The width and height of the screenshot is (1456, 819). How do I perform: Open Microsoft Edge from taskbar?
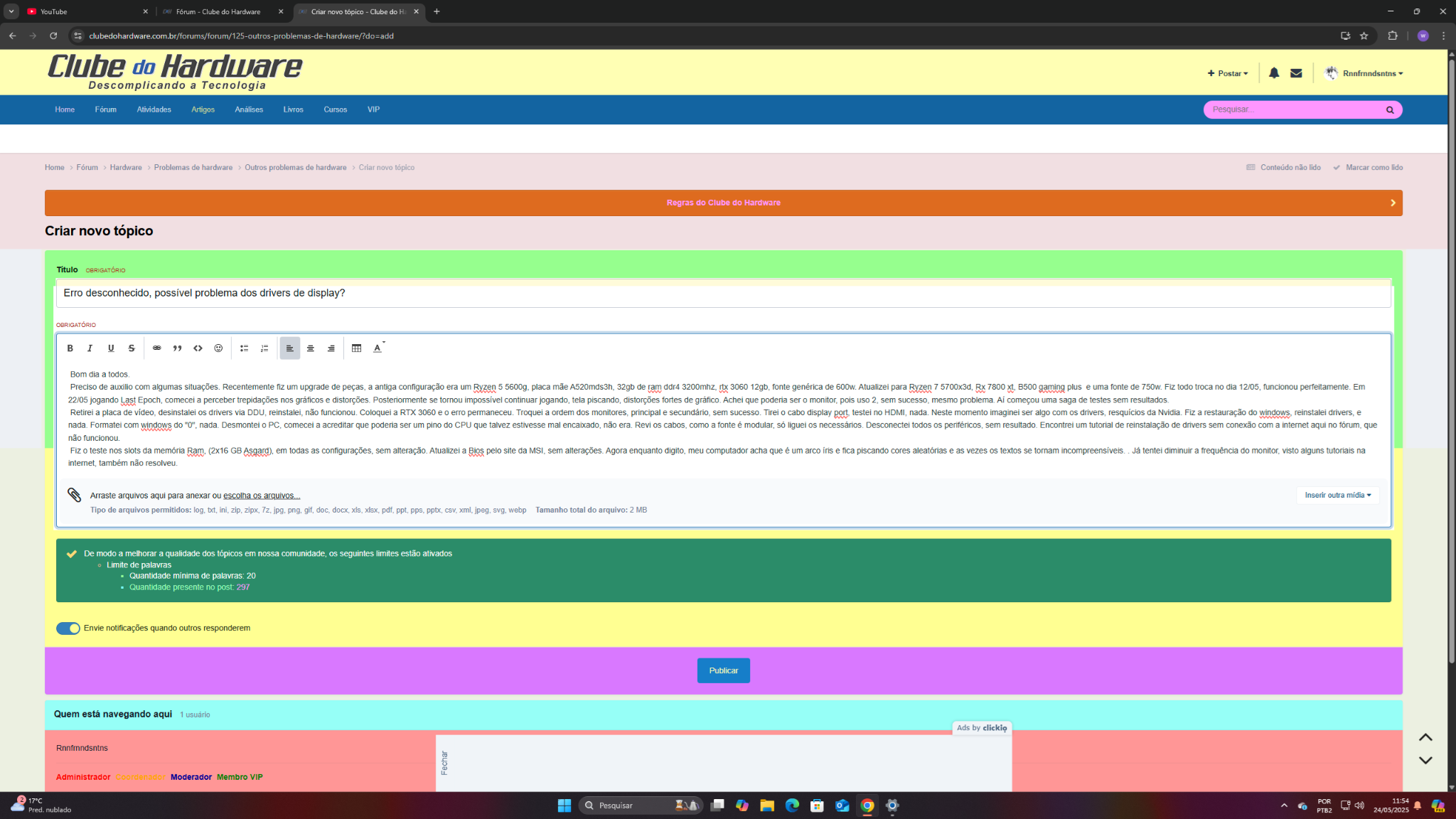click(791, 805)
